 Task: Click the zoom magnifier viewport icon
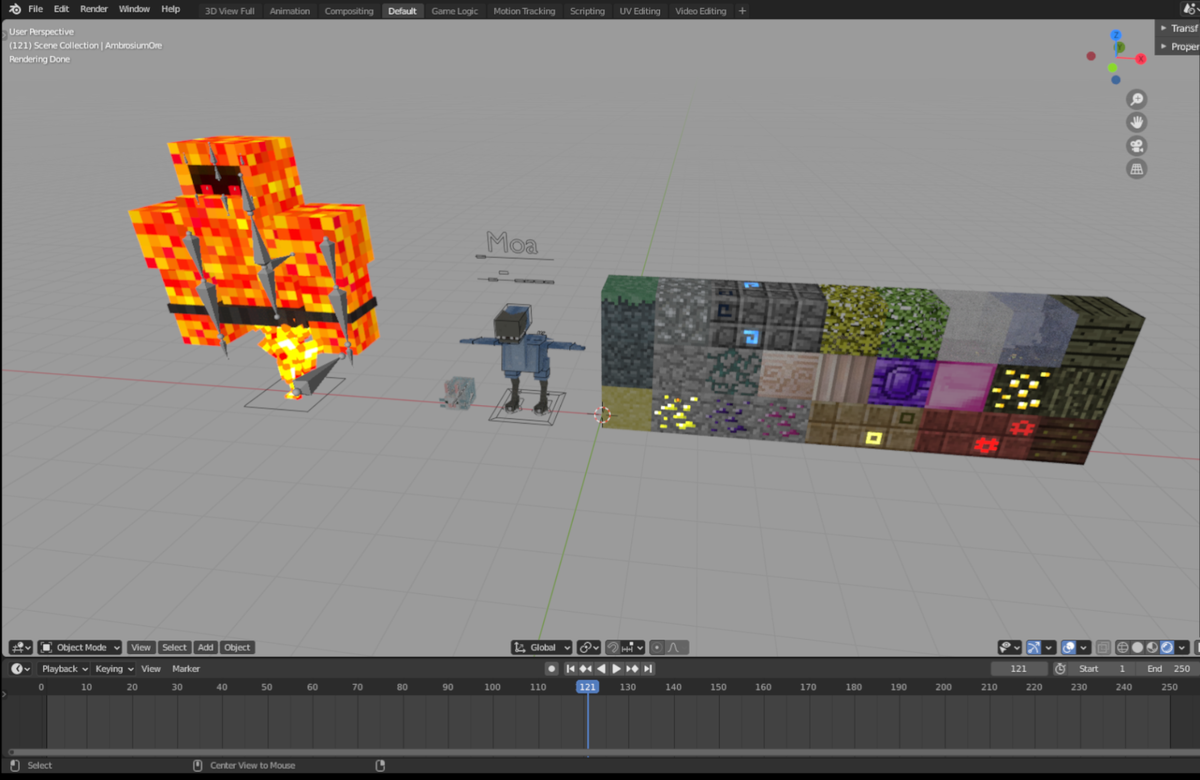click(1136, 99)
